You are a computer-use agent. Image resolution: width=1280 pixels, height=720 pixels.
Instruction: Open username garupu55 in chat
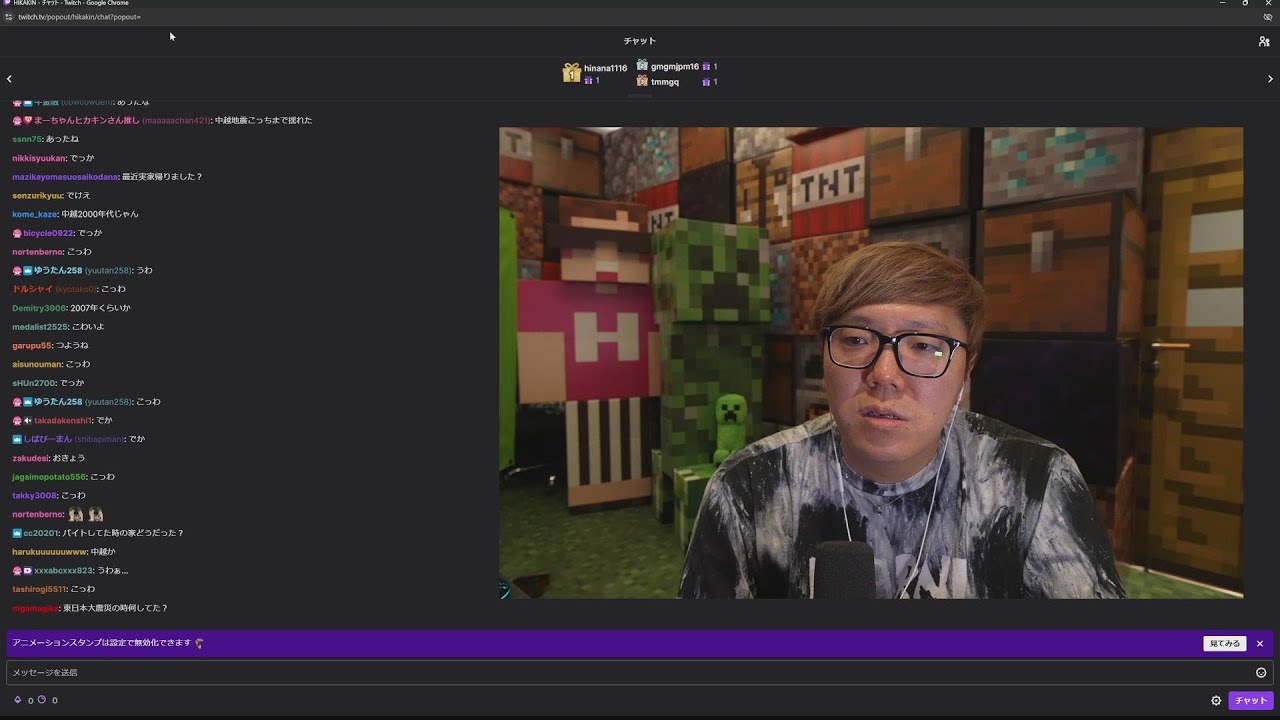click(32, 346)
